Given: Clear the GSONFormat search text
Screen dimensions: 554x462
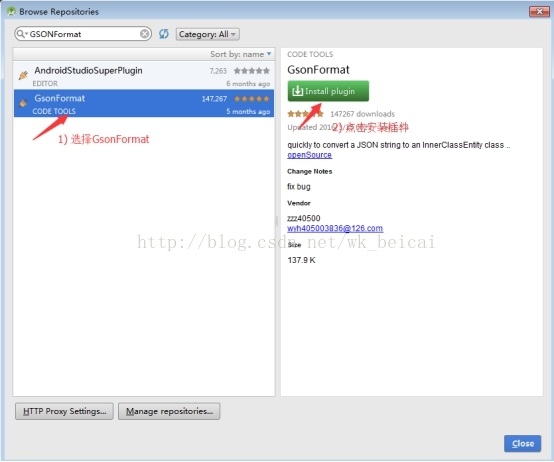Looking at the screenshot, I should (x=145, y=34).
